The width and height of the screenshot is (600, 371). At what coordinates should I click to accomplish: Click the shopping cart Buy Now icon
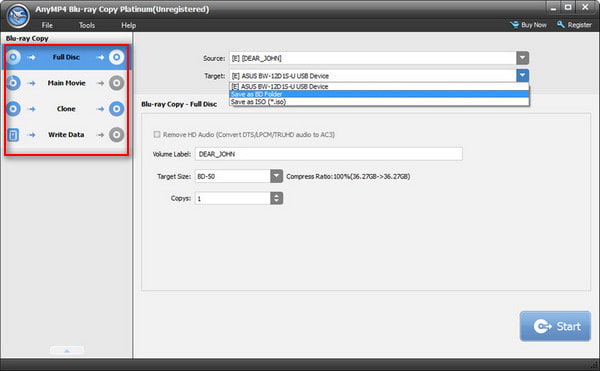[514, 24]
